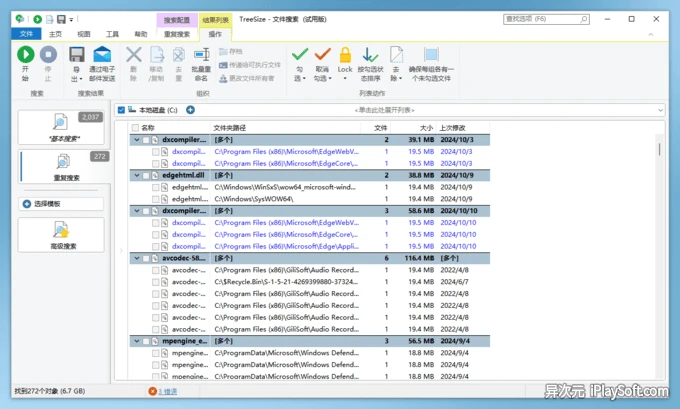Viewport: 680px width, 409px height.
Task: Open the 文件 file menu tab
Action: click(x=26, y=34)
